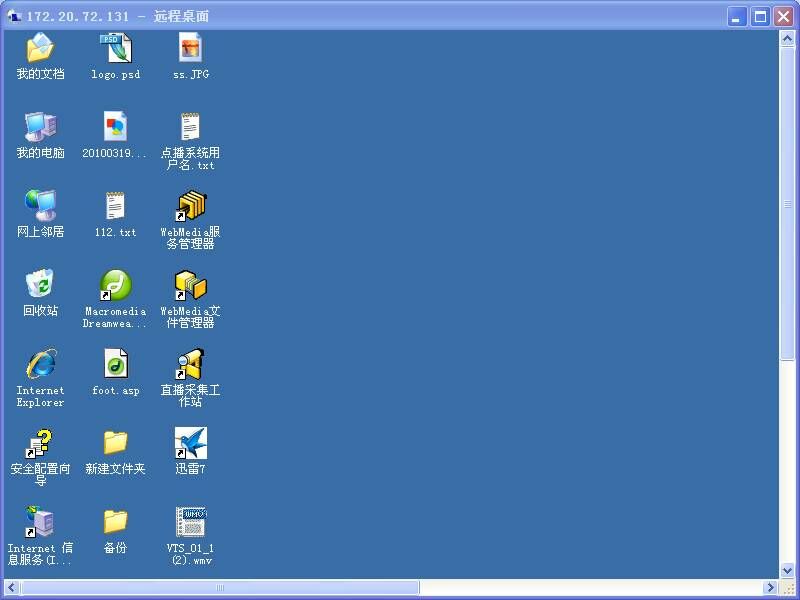Click the vertical scrollbar down arrow
800x600 pixels.
pyautogui.click(x=788, y=570)
